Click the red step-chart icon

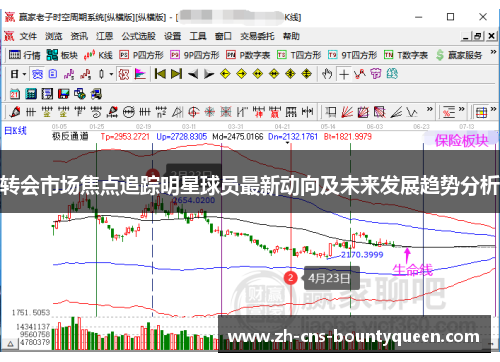coord(85,74)
